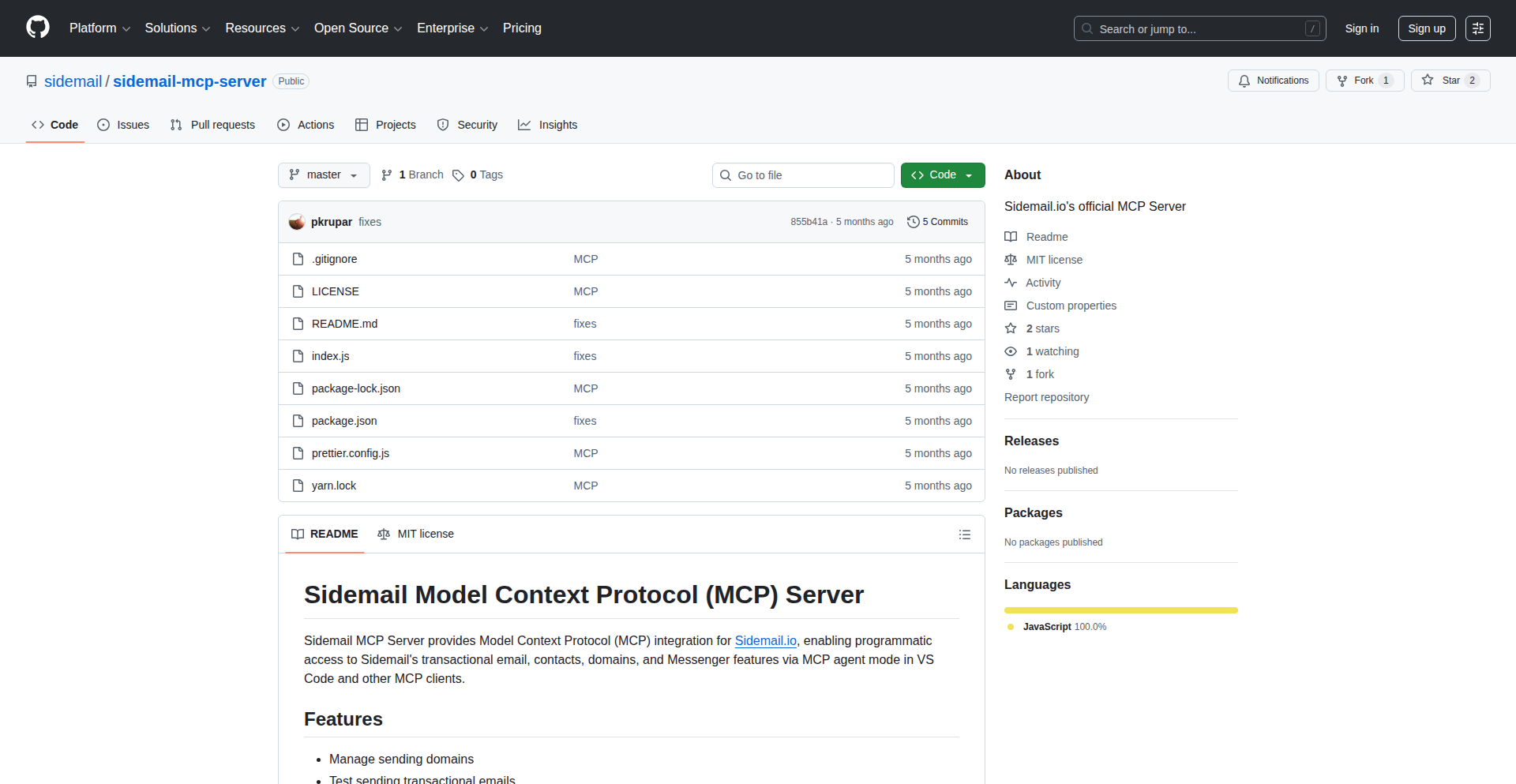The height and width of the screenshot is (784, 1516).
Task: Expand the green Code dropdown button
Action: point(942,175)
